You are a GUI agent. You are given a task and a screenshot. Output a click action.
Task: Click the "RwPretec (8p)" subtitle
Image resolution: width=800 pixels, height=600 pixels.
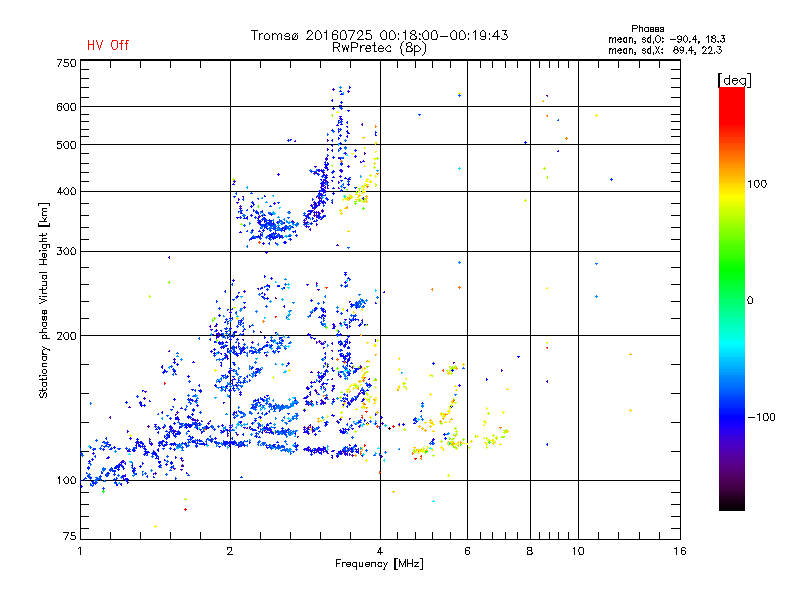(379, 48)
